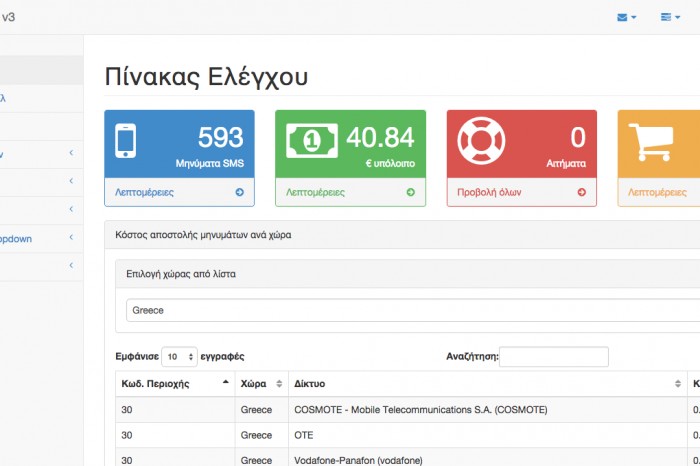Viewport: 700px width, 466px height.
Task: Click the Επιλογή χώρας από λίστα heading
Action: [181, 274]
